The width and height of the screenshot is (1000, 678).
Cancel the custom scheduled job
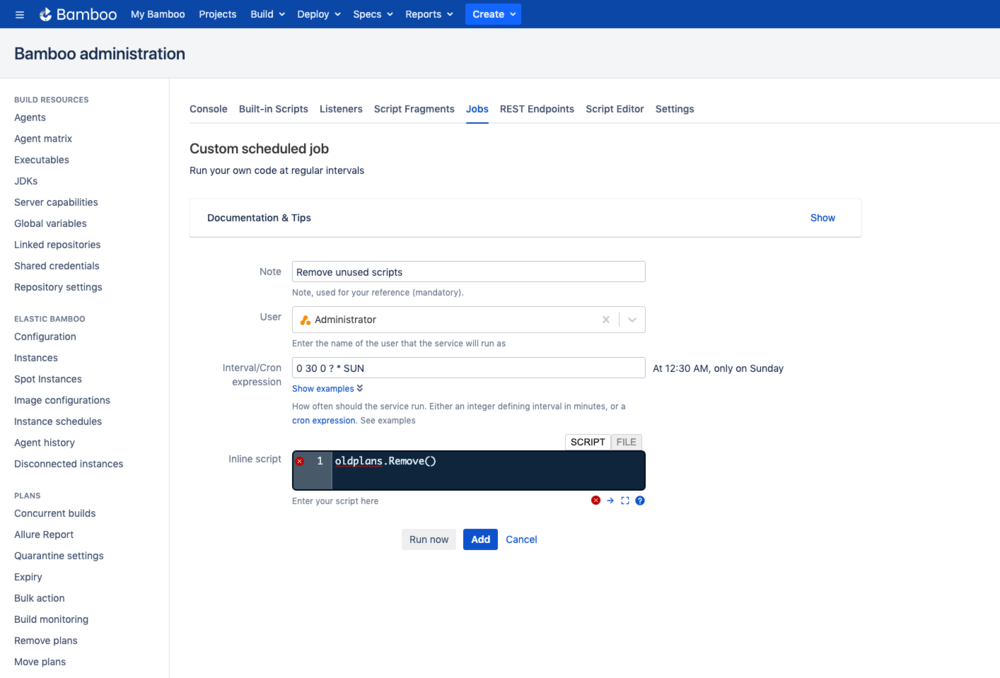(x=522, y=540)
